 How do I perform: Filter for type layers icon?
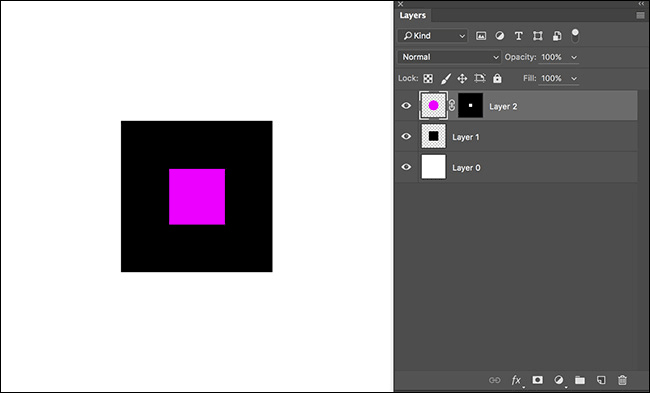[x=519, y=36]
